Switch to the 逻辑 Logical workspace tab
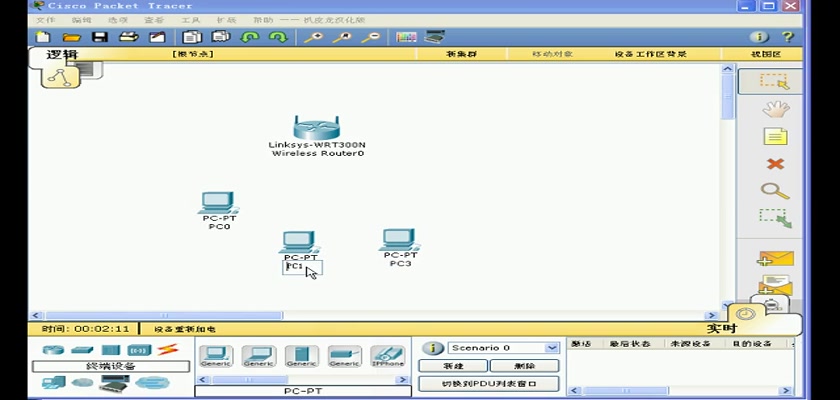 [62, 54]
